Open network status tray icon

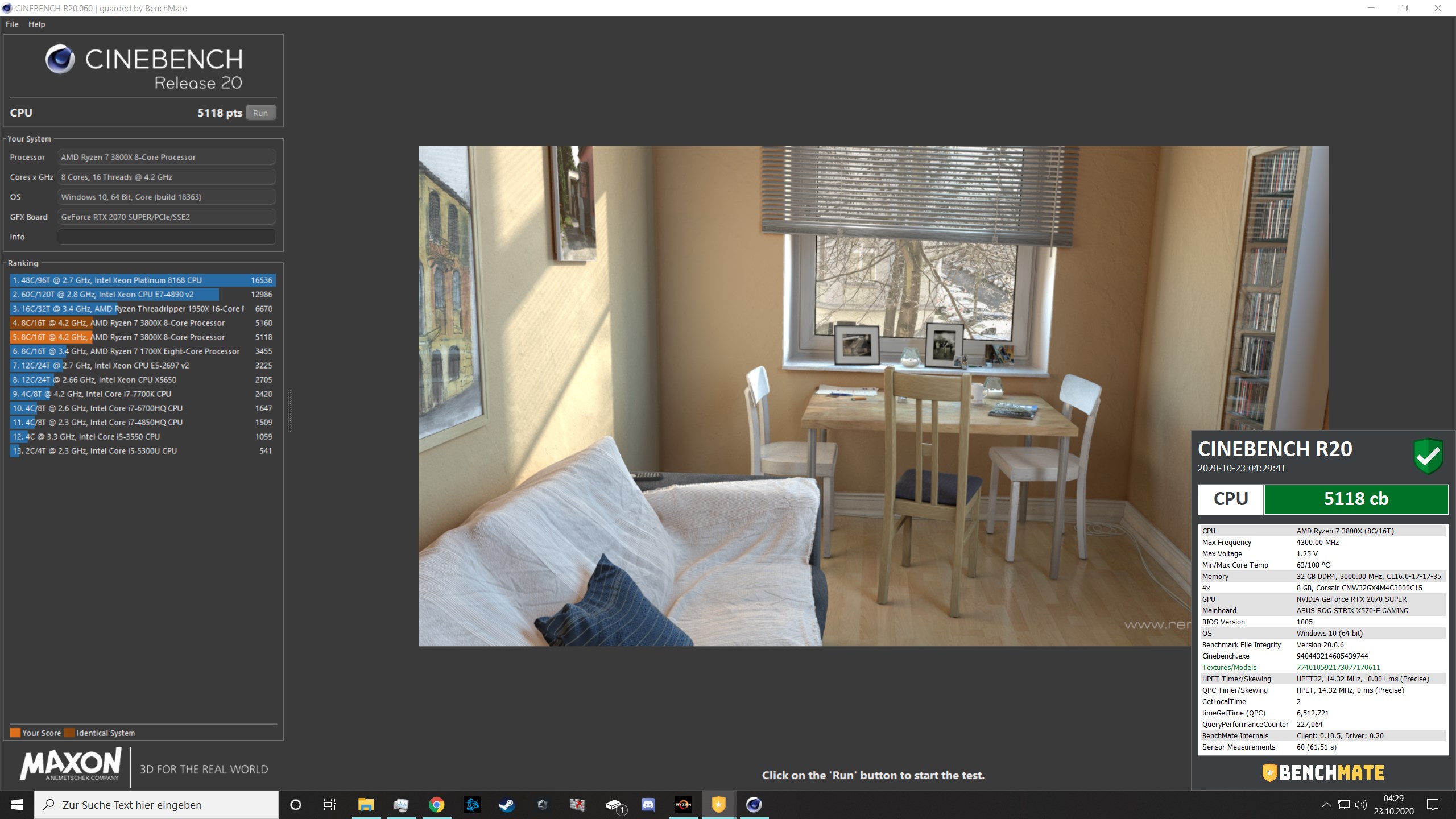(x=1344, y=805)
